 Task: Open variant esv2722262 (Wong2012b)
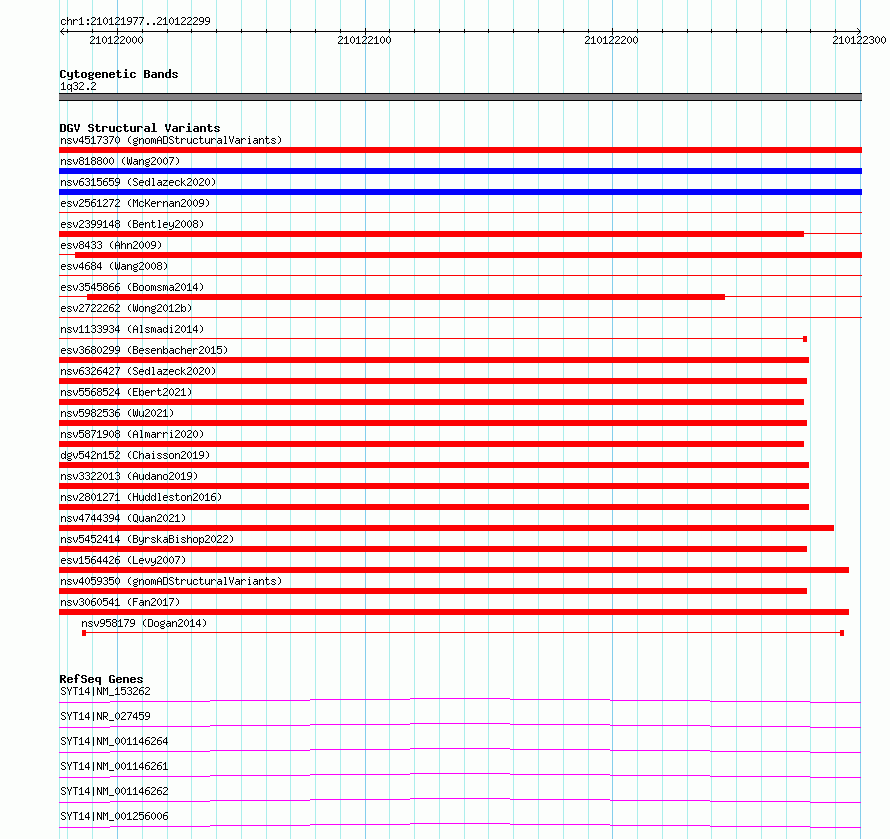pos(126,308)
